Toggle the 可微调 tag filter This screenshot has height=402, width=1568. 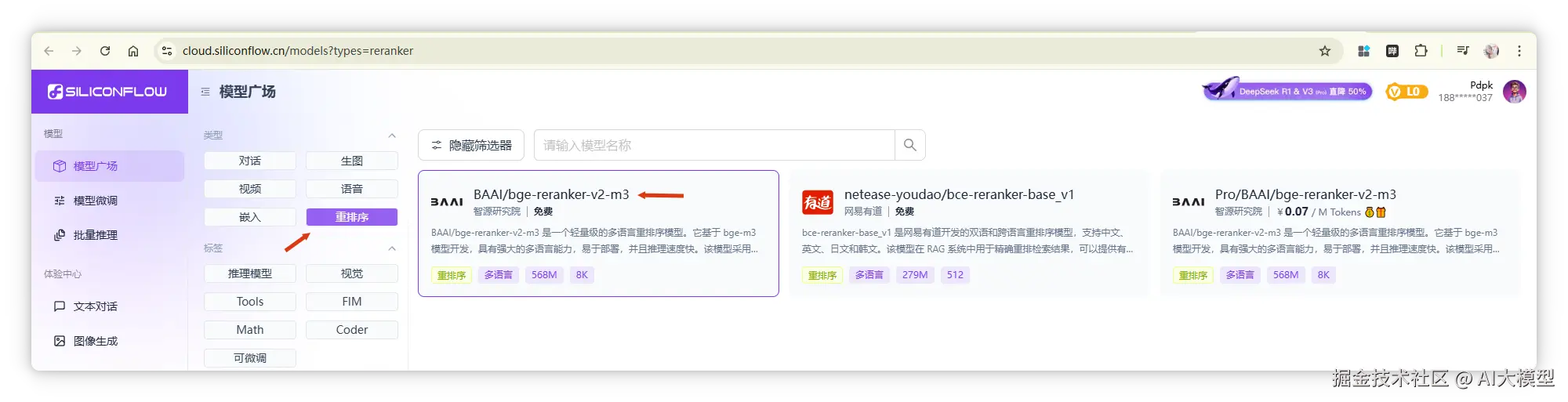(250, 358)
